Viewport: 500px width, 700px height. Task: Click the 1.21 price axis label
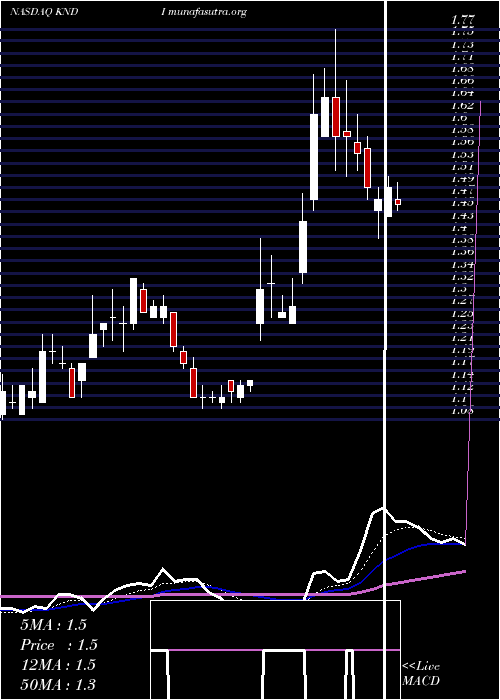(x=462, y=337)
